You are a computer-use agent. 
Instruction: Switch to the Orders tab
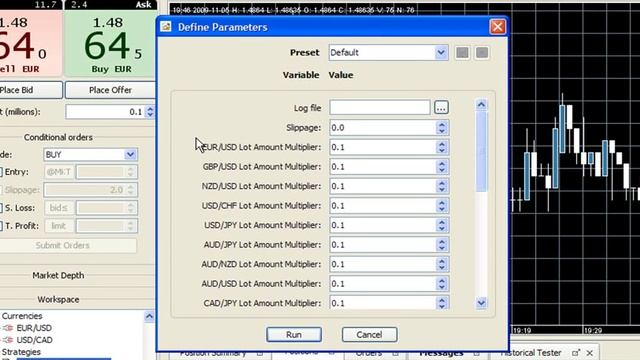coord(369,353)
